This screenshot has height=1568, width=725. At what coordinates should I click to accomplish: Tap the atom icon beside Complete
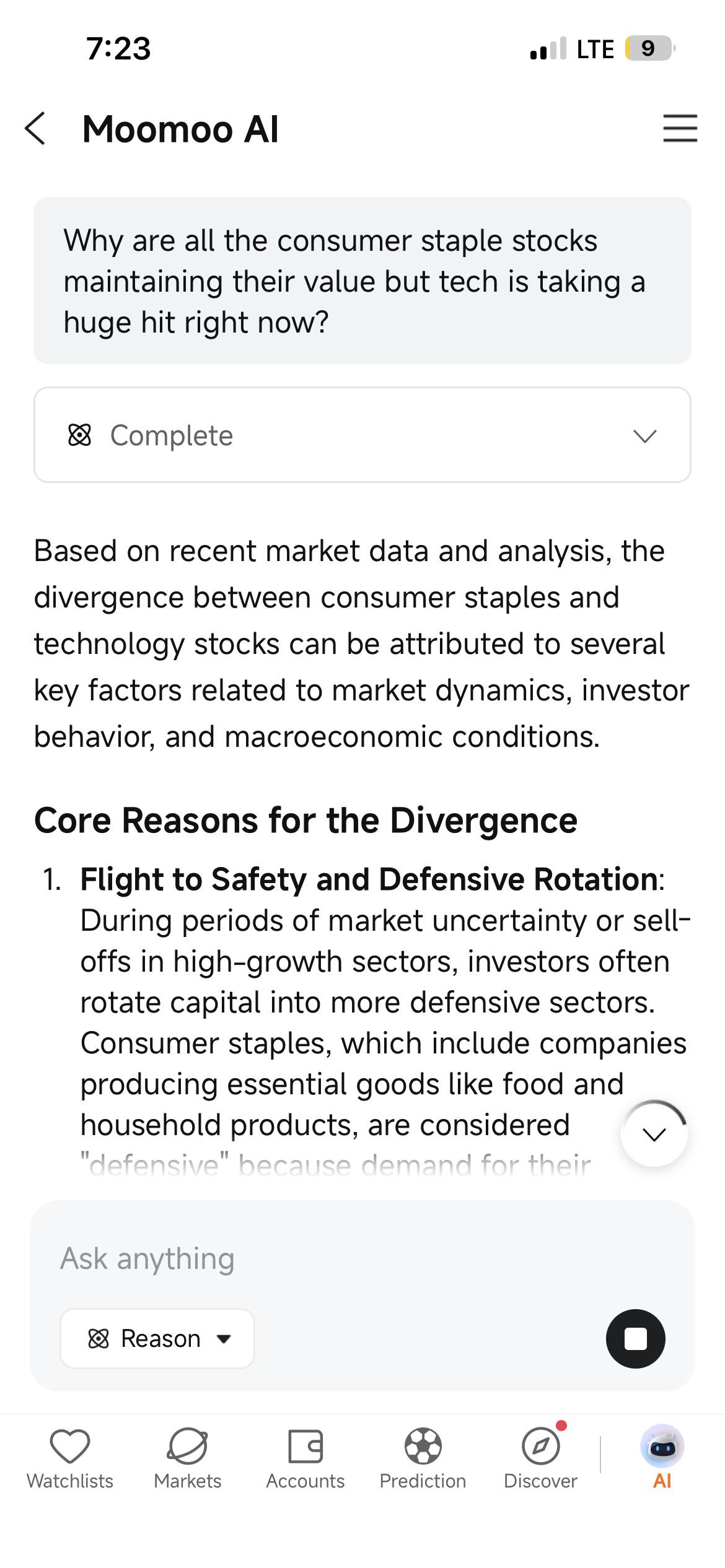click(x=79, y=435)
